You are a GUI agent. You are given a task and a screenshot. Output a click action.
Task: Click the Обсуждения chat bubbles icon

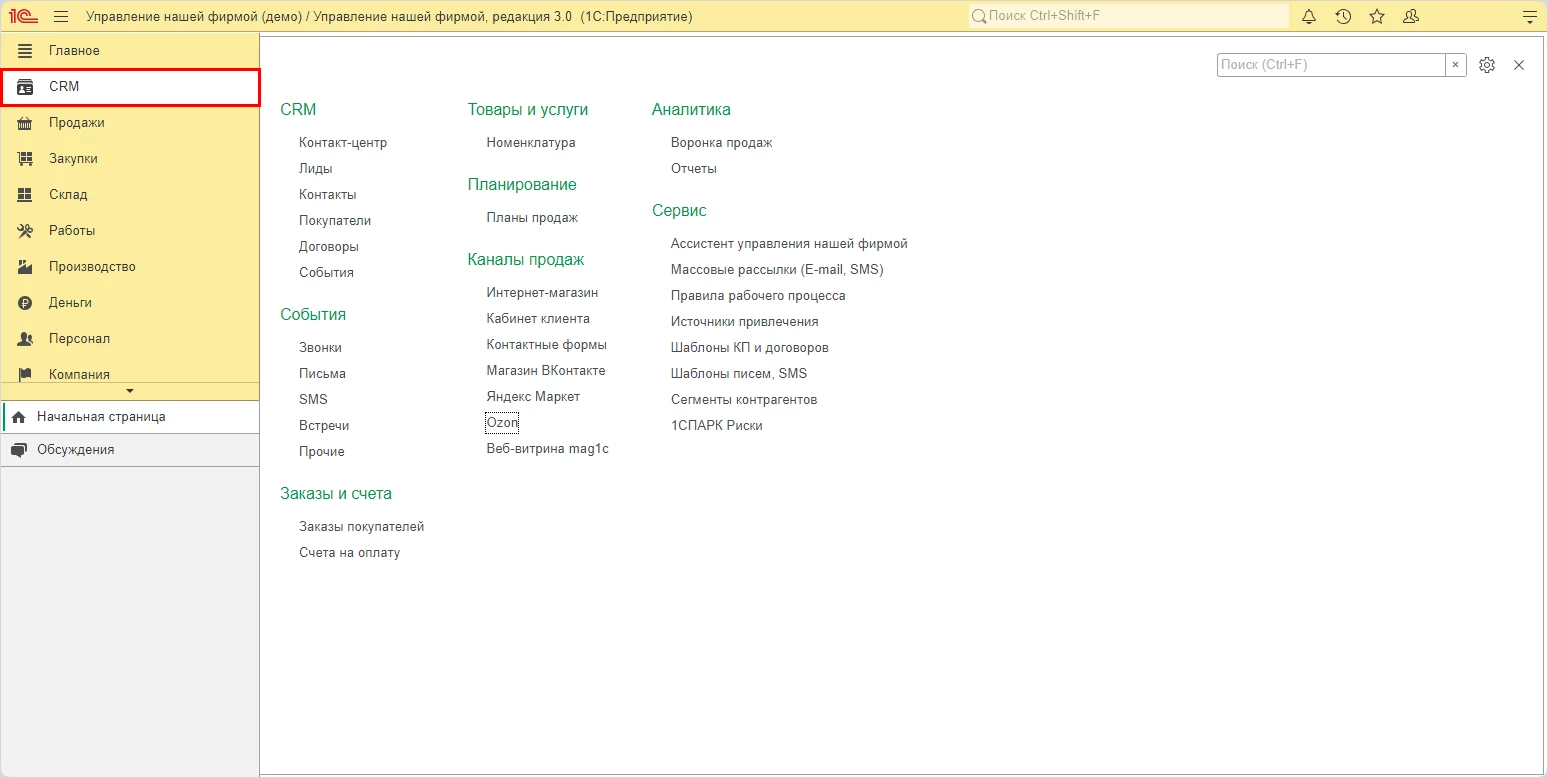(19, 450)
